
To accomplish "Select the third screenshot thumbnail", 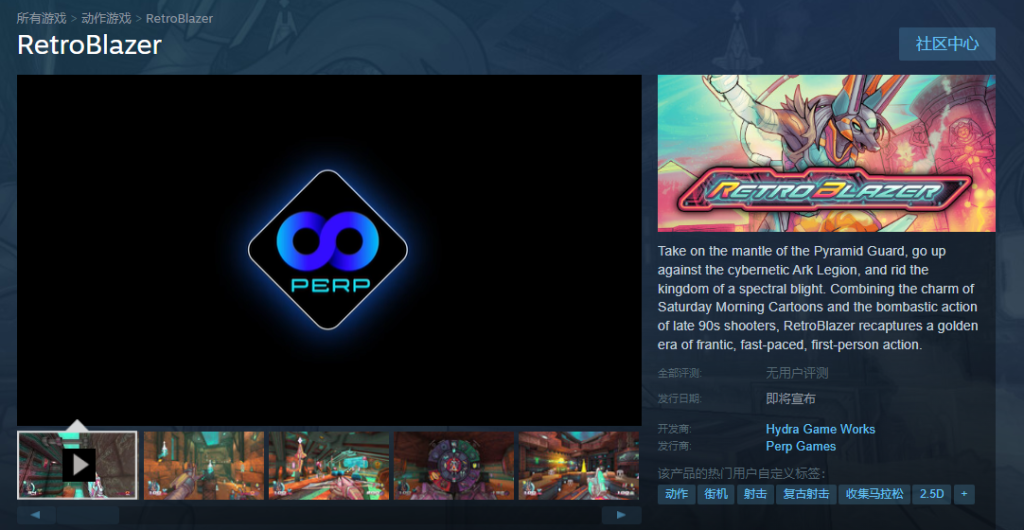I will pos(329,465).
